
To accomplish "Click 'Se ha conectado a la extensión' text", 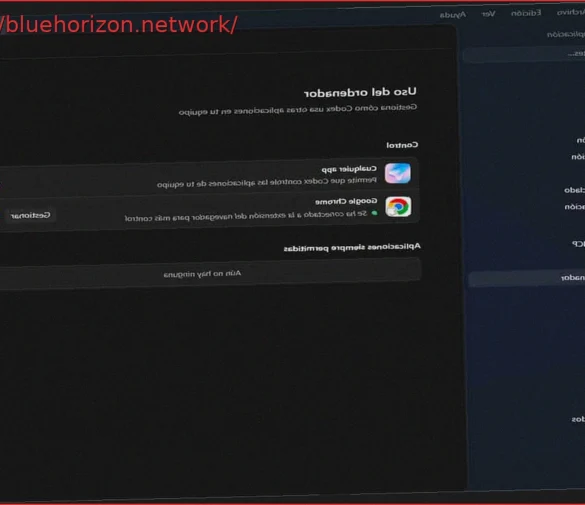I will tap(246, 216).
